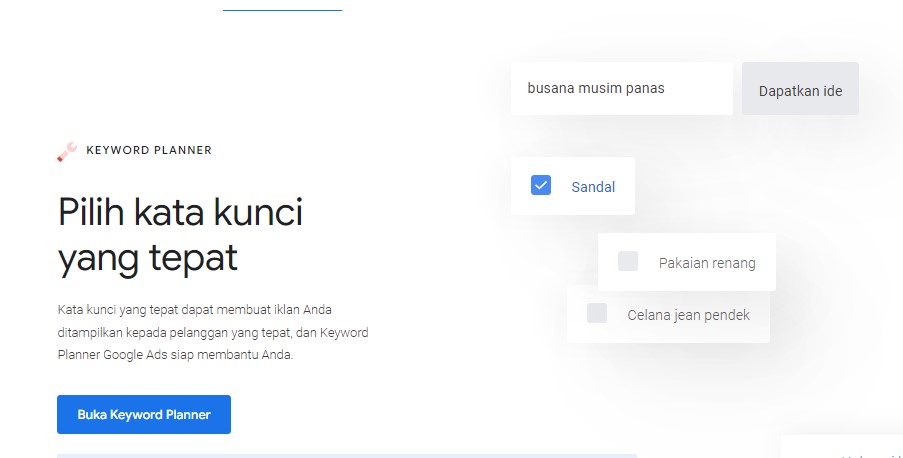
Task: Focus the busana musim panas search field
Action: point(621,88)
